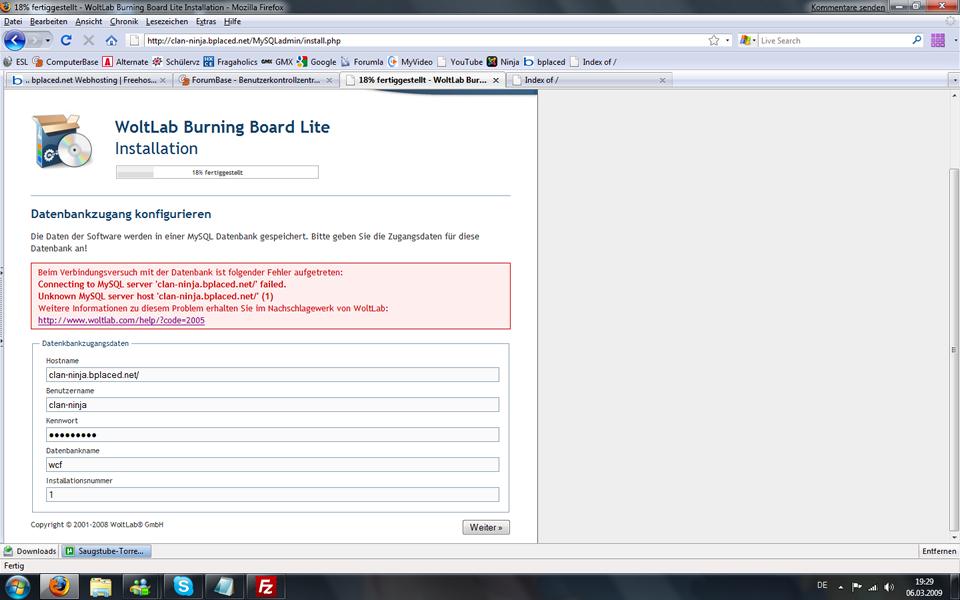Click the Hostname input field
Image resolution: width=960 pixels, height=600 pixels.
coord(272,375)
